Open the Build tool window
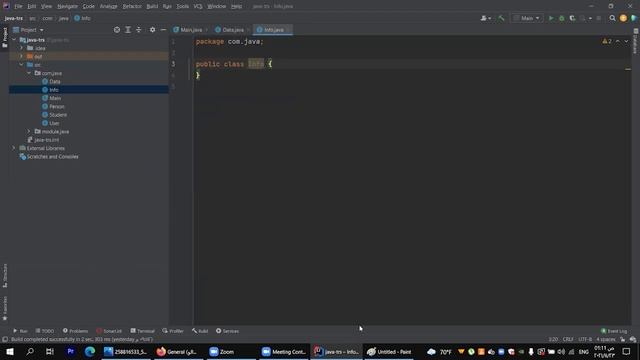The width and height of the screenshot is (640, 360). point(200,331)
